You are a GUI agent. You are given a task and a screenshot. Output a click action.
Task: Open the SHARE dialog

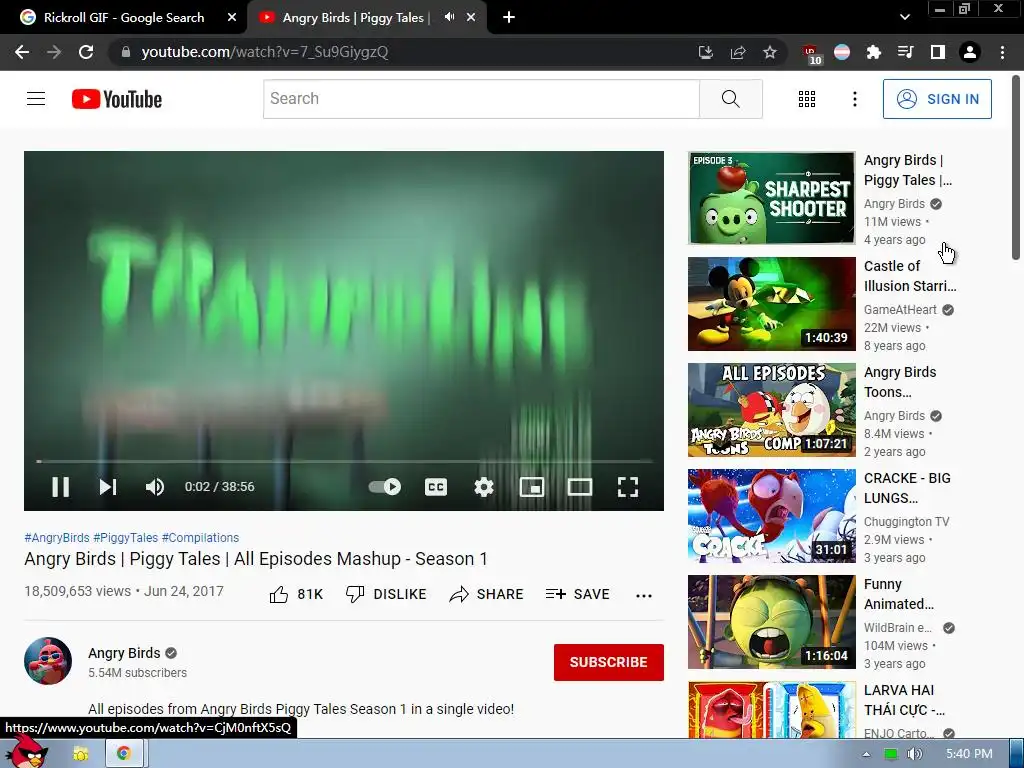[x=487, y=594]
